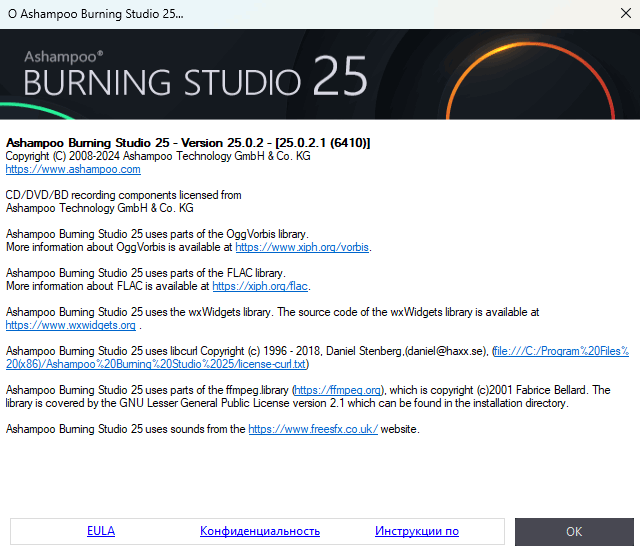Click the OggVorbis library usage sentence
640x554 pixels.
coord(157,234)
